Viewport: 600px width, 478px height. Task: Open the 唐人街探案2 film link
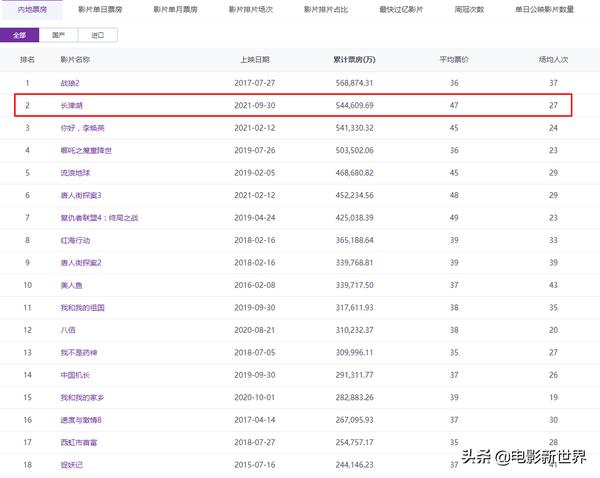point(81,263)
